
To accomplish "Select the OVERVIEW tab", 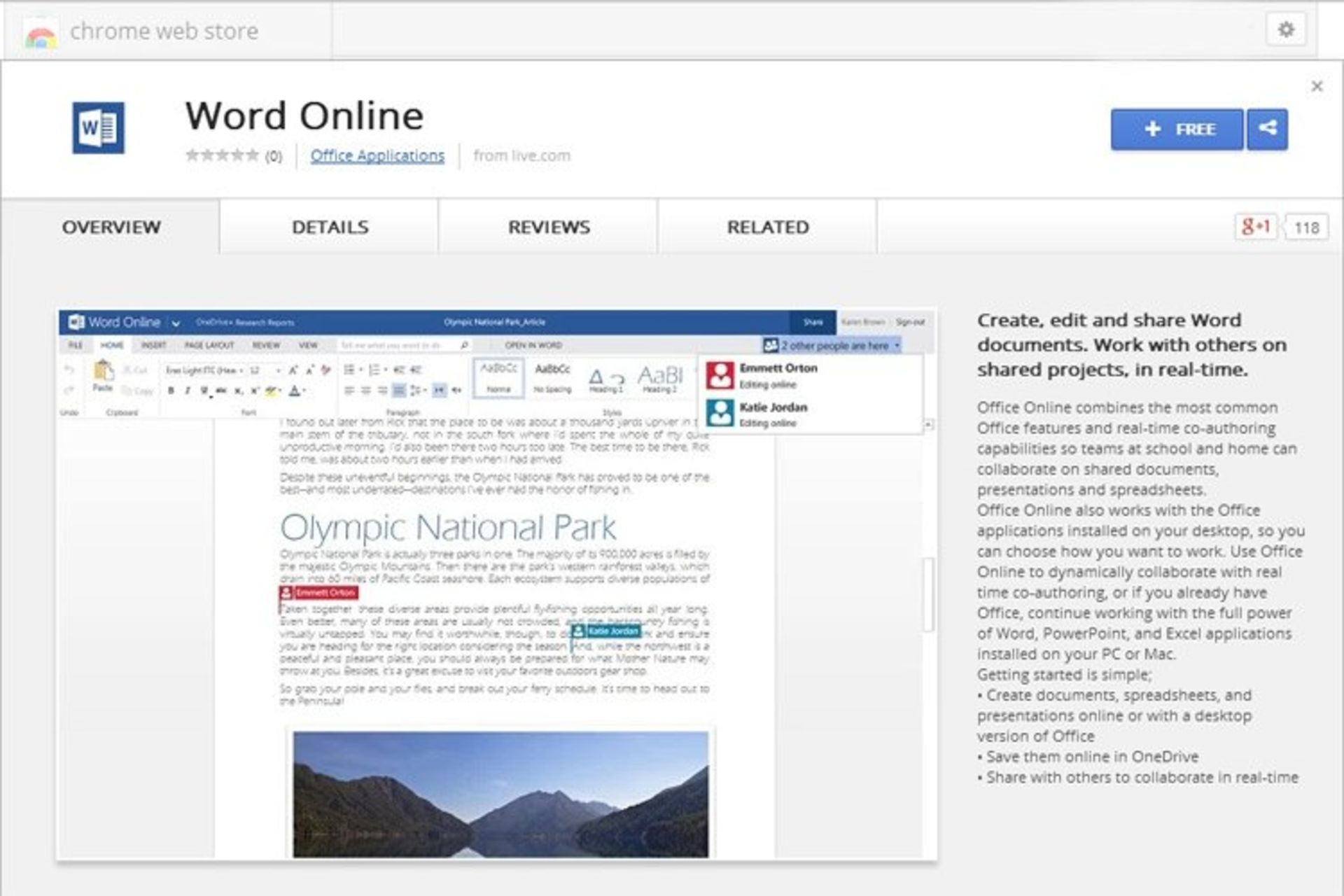I will pos(111,227).
